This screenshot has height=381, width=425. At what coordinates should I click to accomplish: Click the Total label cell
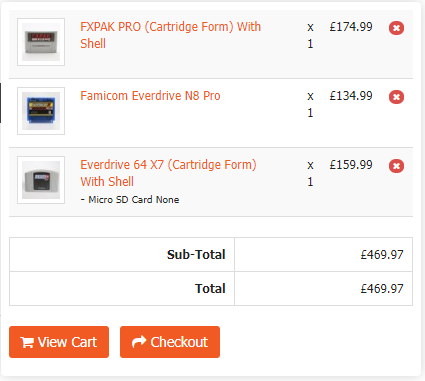pos(122,289)
